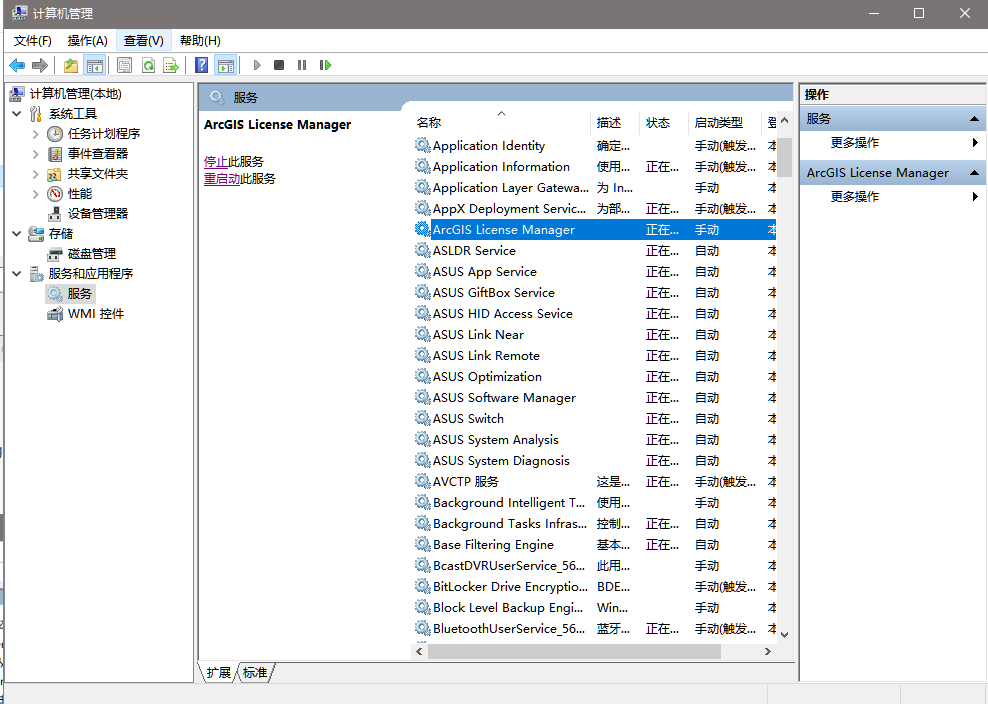Click the green Refresh toolbar icon
This screenshot has width=988, height=704.
(x=148, y=65)
